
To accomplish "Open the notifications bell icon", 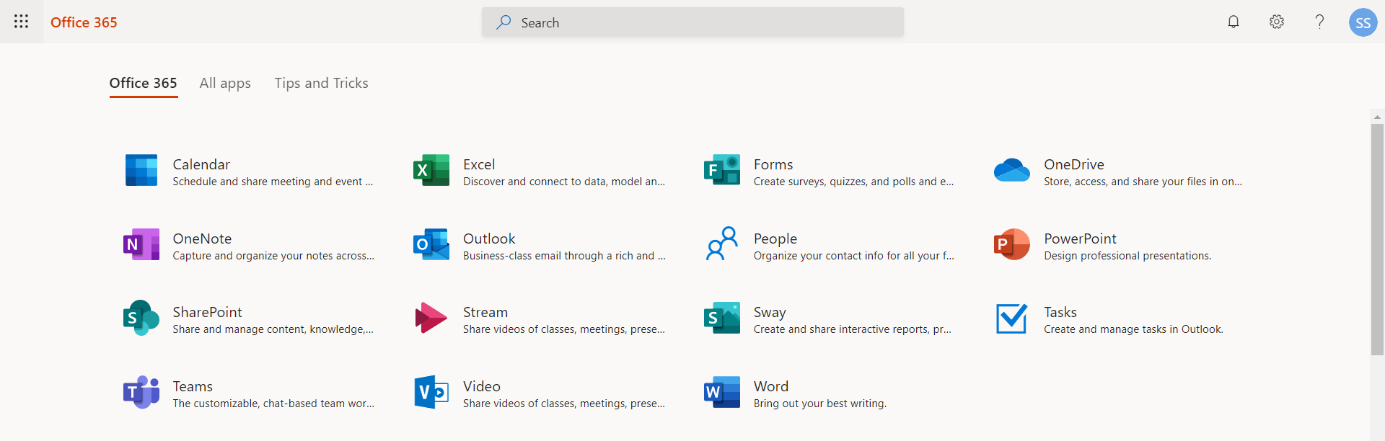I will 1233,22.
